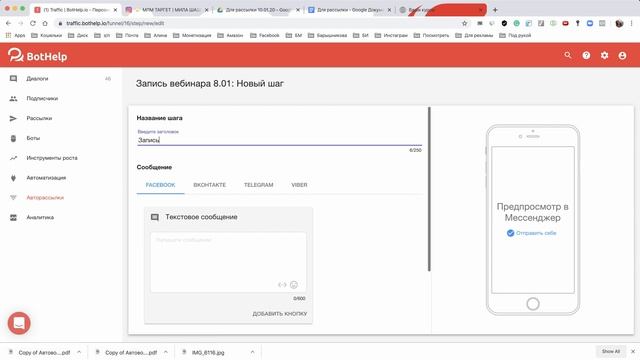Screen dimensions: 640x360
Task: Switch to the Instagram browser tab
Action: click(167, 9)
